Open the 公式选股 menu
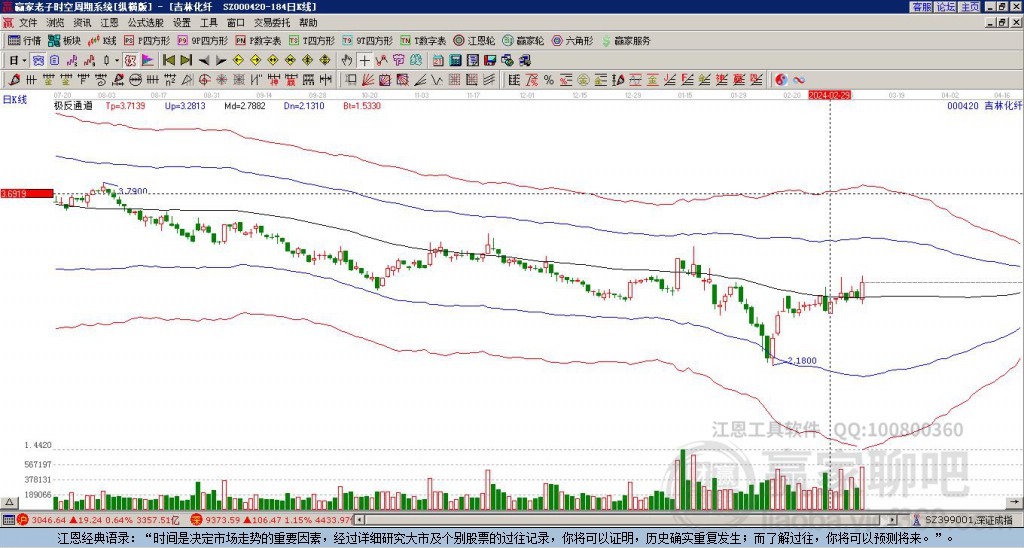Viewport: 1024px width, 548px height. point(146,23)
